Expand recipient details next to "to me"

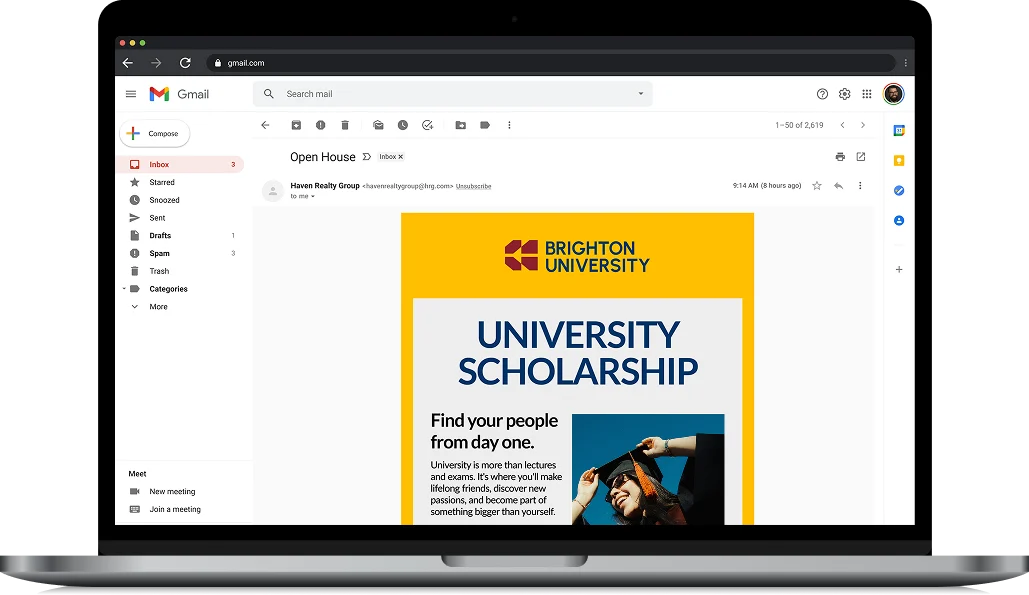point(313,196)
